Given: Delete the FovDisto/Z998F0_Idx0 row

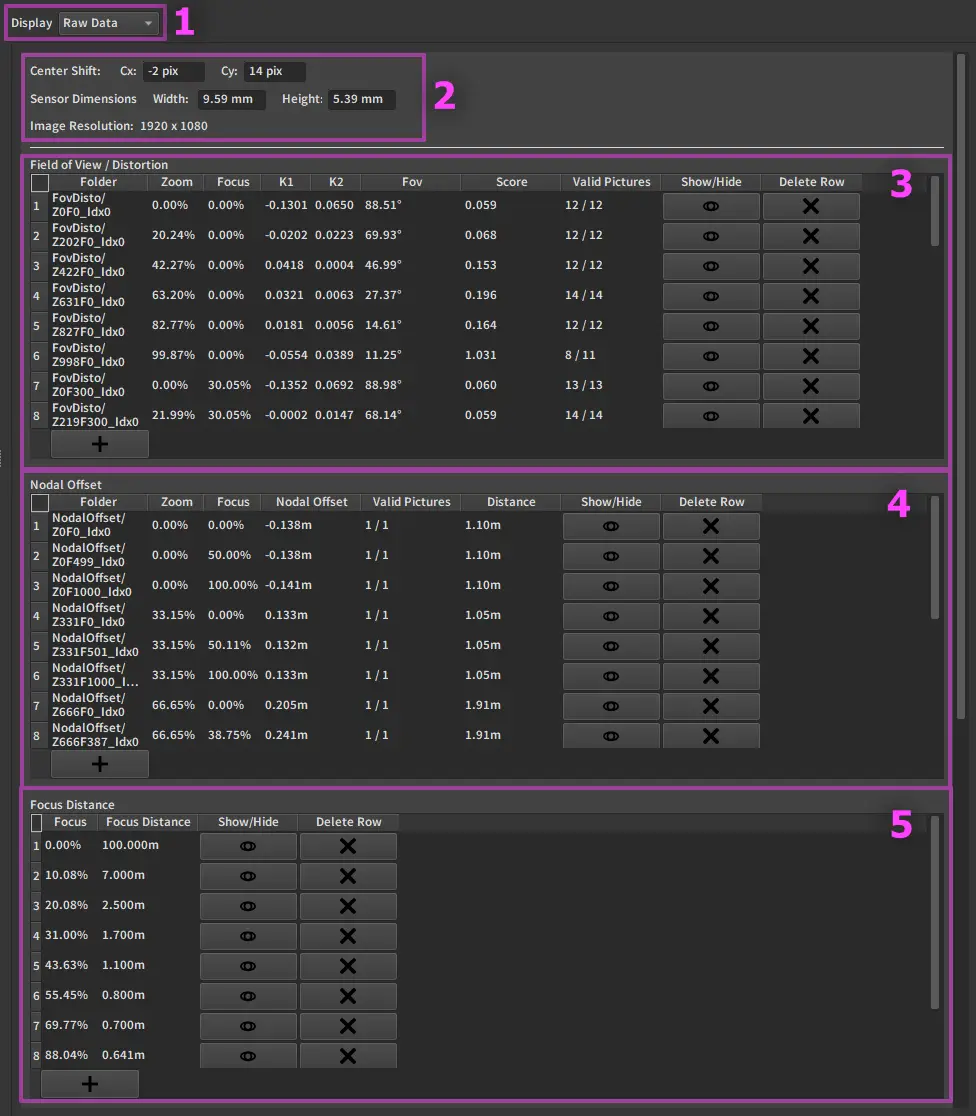Looking at the screenshot, I should tap(811, 356).
